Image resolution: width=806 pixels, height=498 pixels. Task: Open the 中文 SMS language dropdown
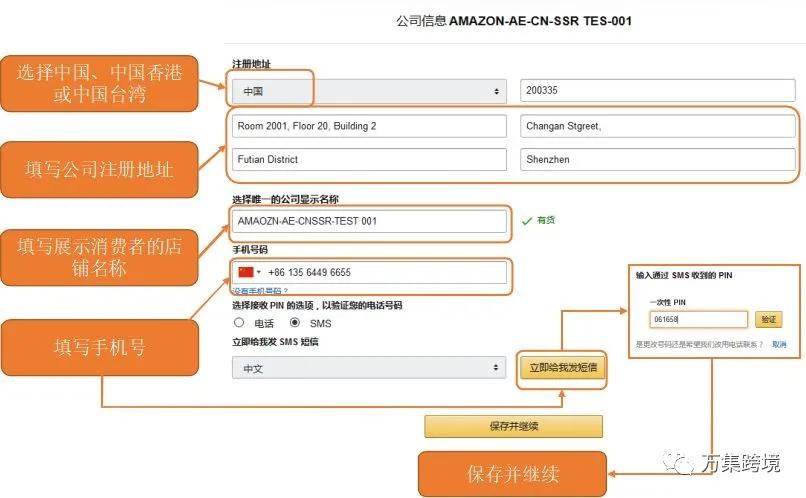pyautogui.click(x=369, y=368)
